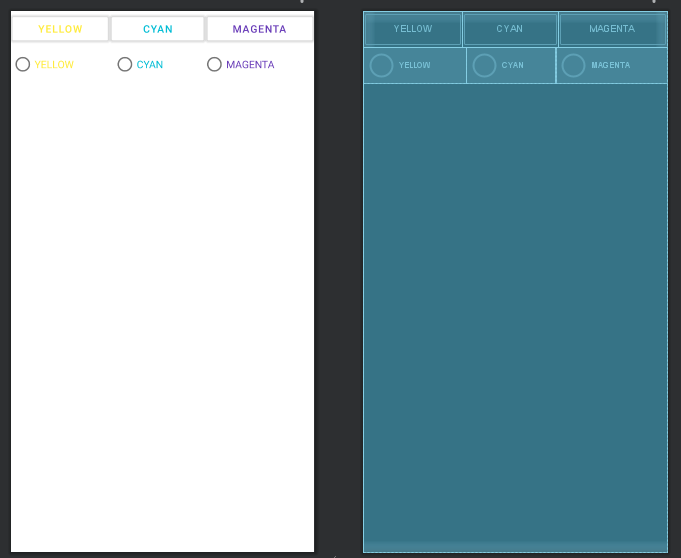Click the YELLOW button in blueprint view
This screenshot has height=558, width=681.
(413, 29)
